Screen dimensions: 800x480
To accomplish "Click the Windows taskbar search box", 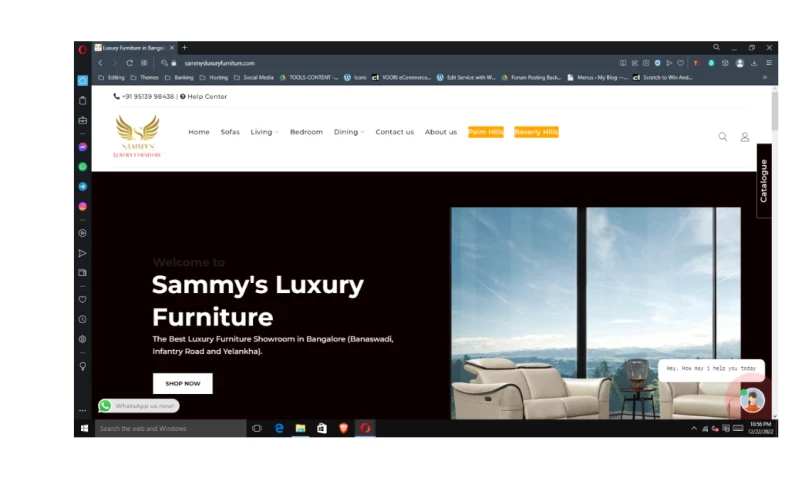I will 170,428.
